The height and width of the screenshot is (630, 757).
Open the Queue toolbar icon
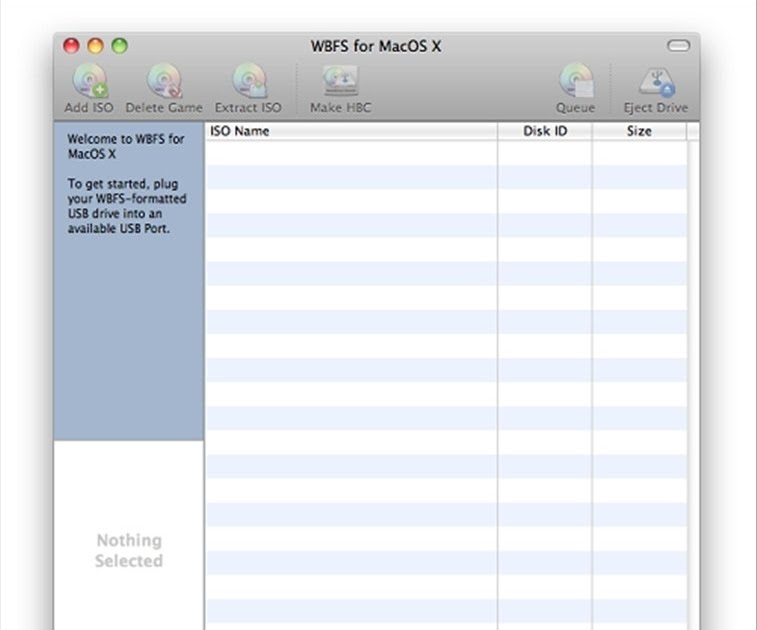tap(576, 81)
